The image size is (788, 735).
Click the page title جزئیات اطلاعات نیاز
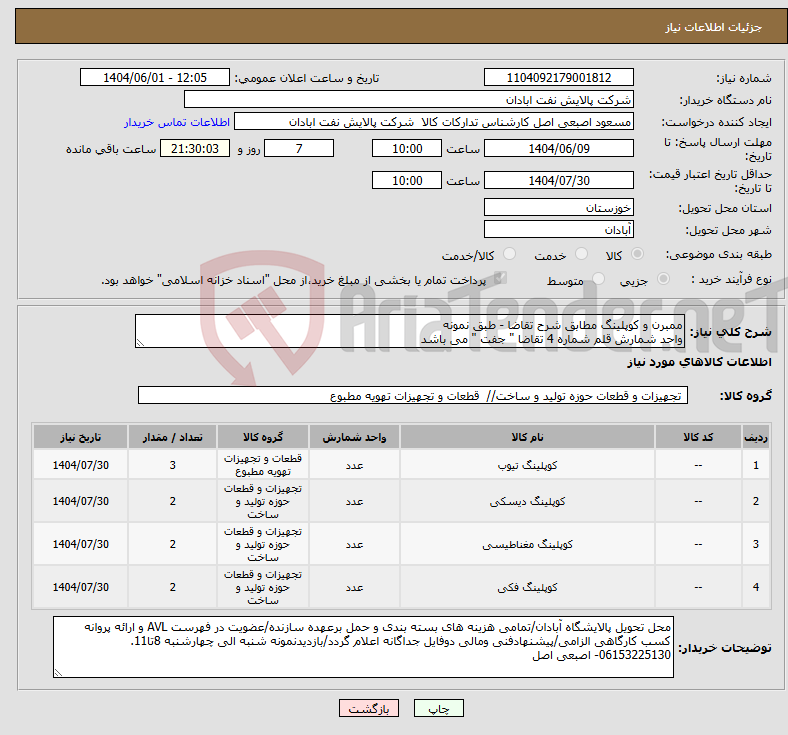click(713, 27)
